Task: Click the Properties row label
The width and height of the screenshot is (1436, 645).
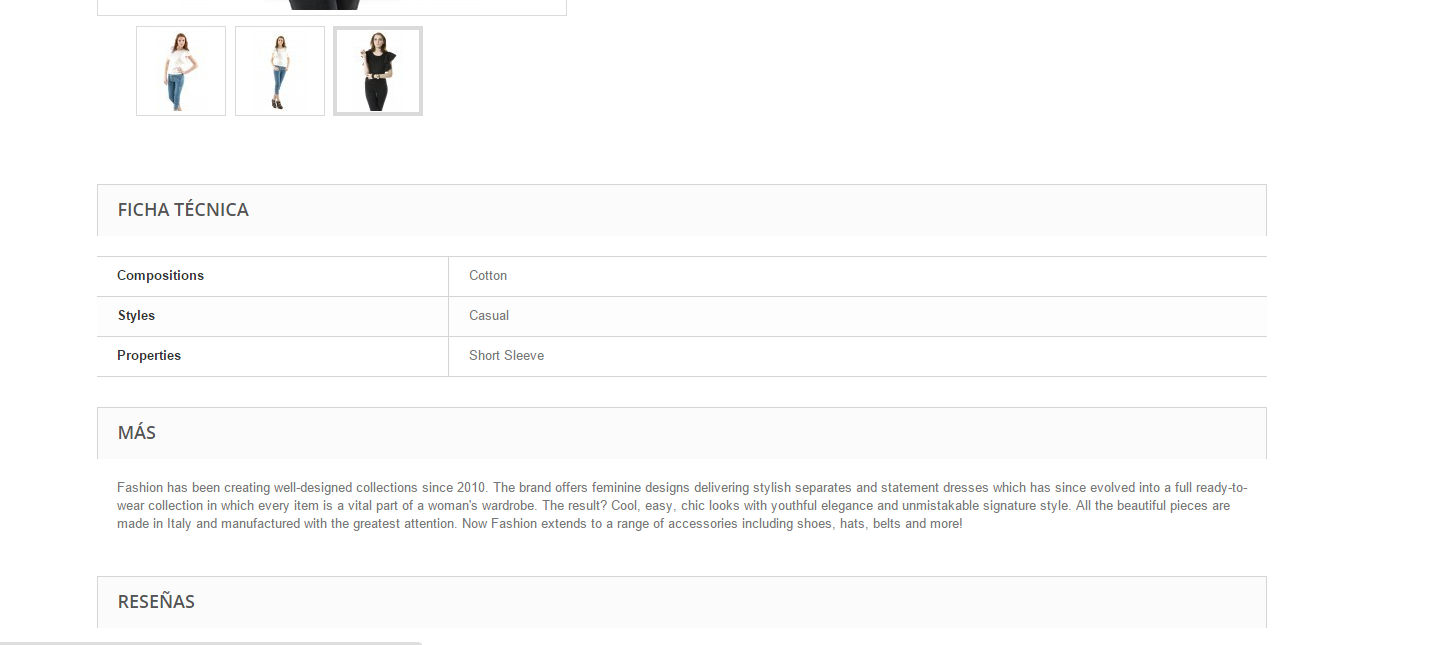Action: pyautogui.click(x=149, y=356)
